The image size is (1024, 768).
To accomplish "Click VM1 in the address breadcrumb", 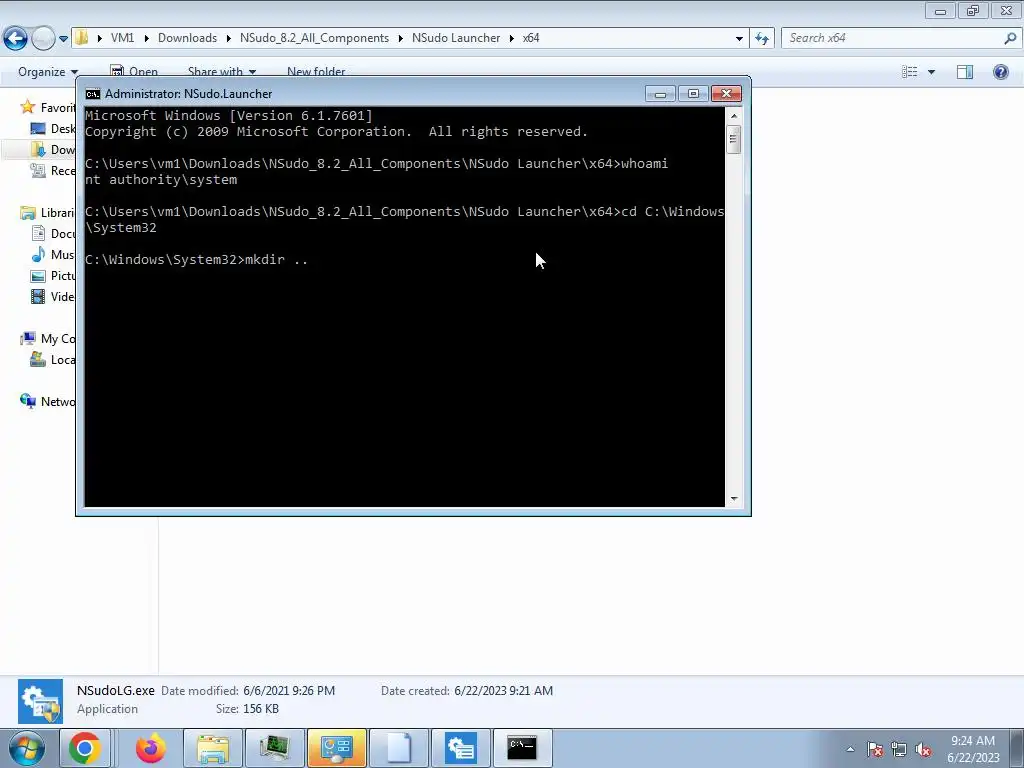I will (x=122, y=38).
